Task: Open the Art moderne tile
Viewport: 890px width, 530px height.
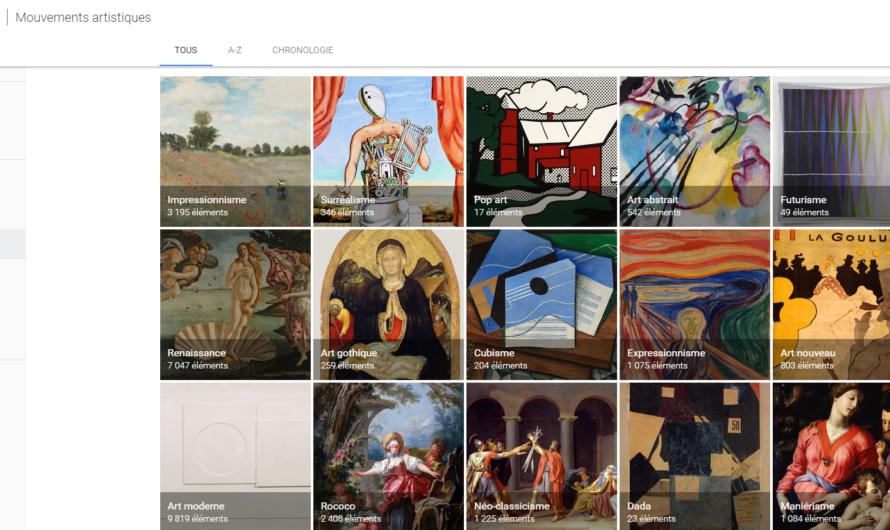Action: point(235,456)
